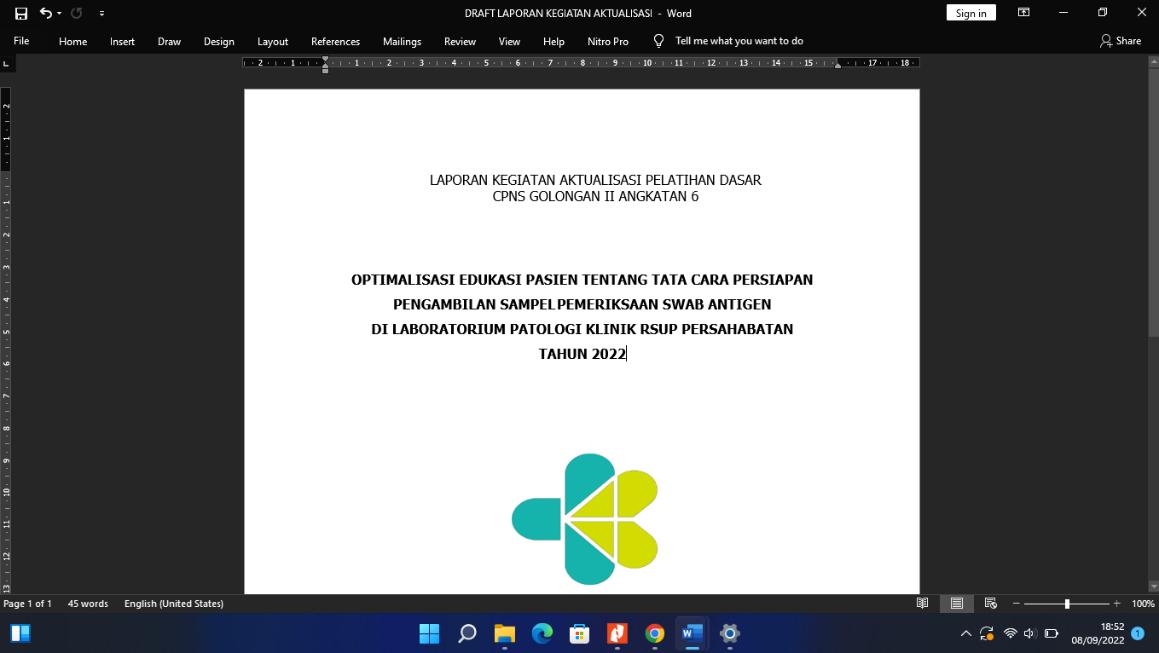Open Google Chrome from taskbar

pos(655,634)
